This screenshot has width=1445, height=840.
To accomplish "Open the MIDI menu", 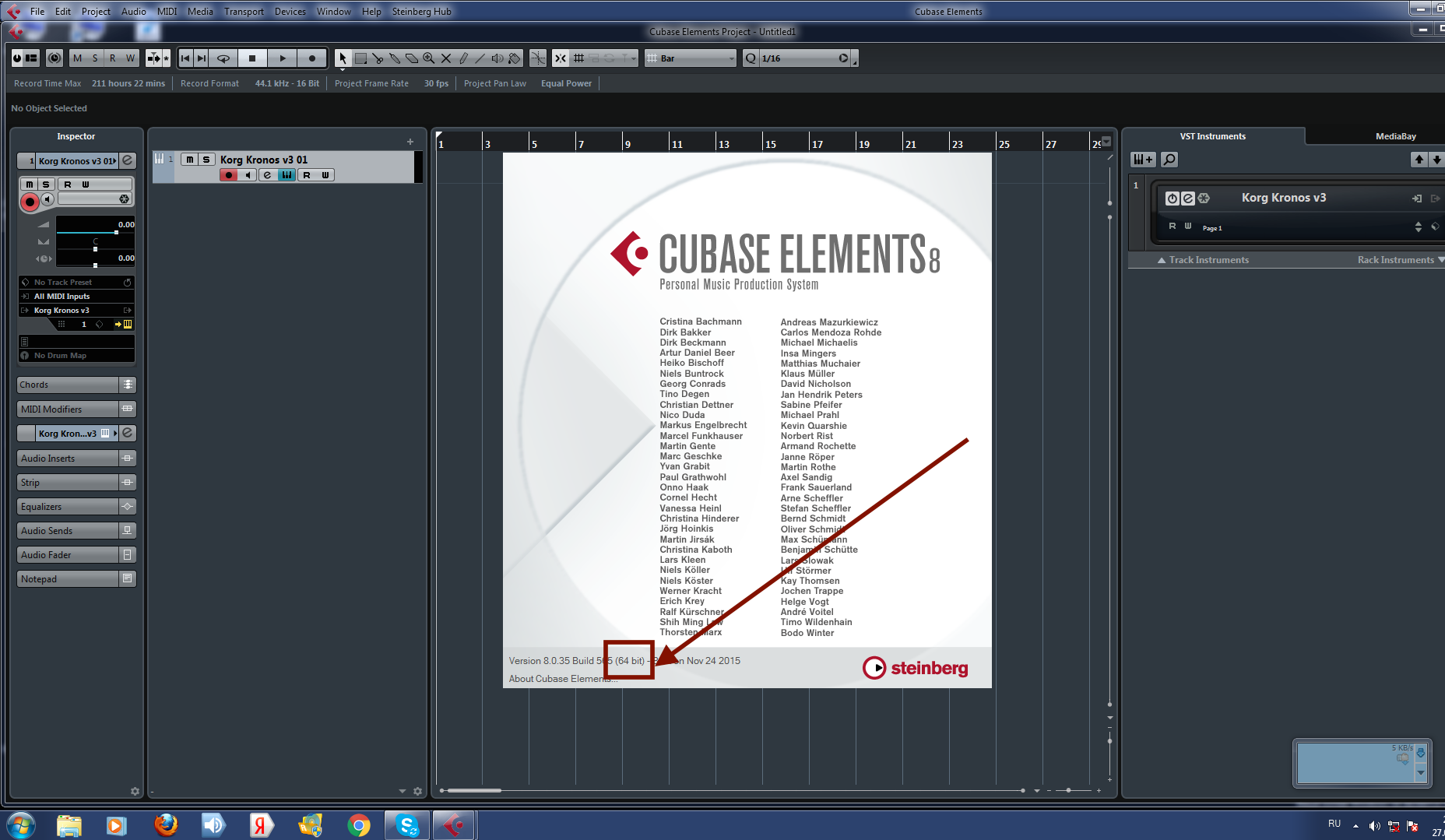I will 167,12.
